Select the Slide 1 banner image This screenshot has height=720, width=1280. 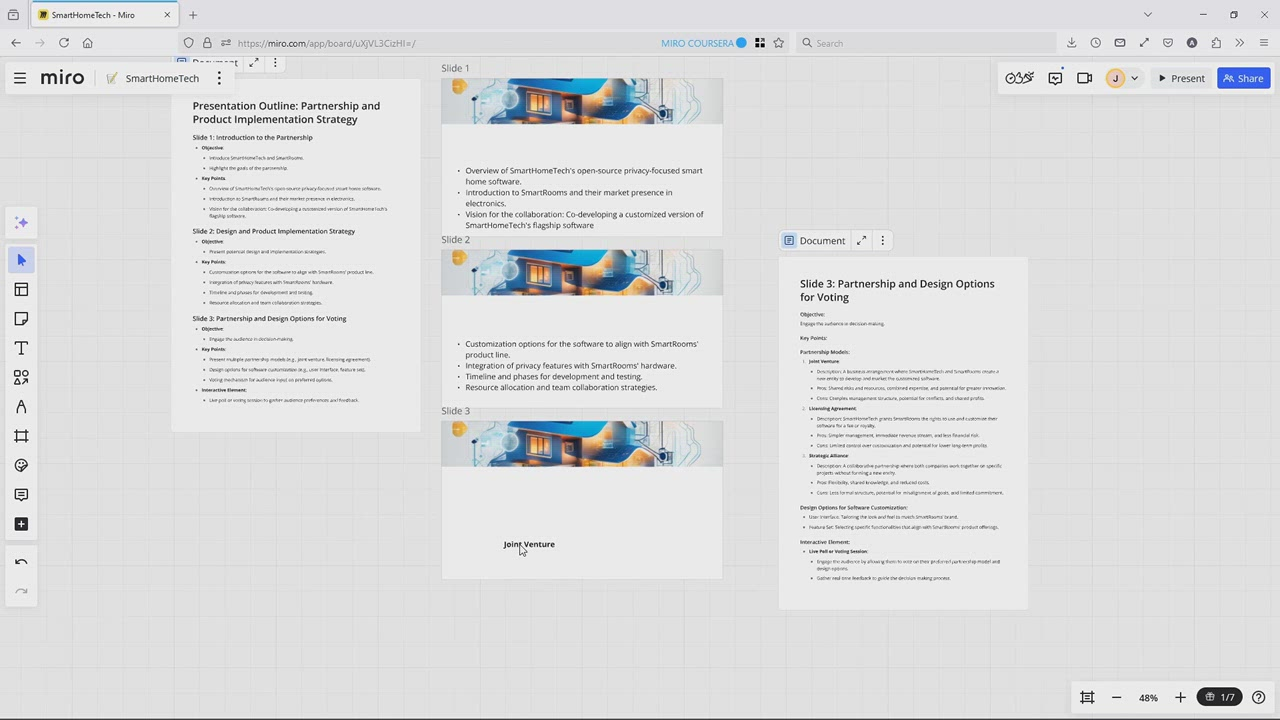pyautogui.click(x=582, y=101)
